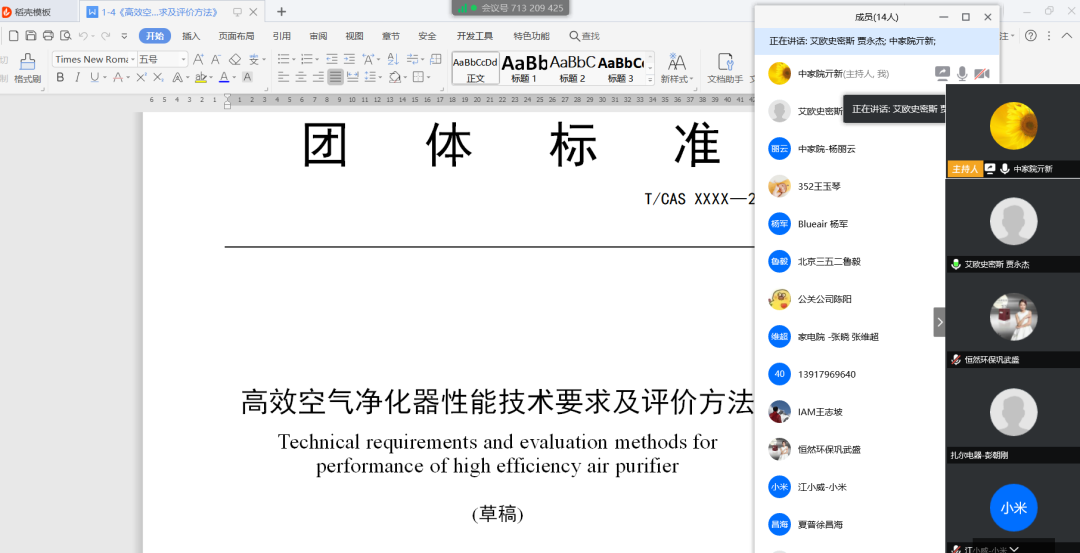Toggle host microphone in members list

(x=962, y=73)
